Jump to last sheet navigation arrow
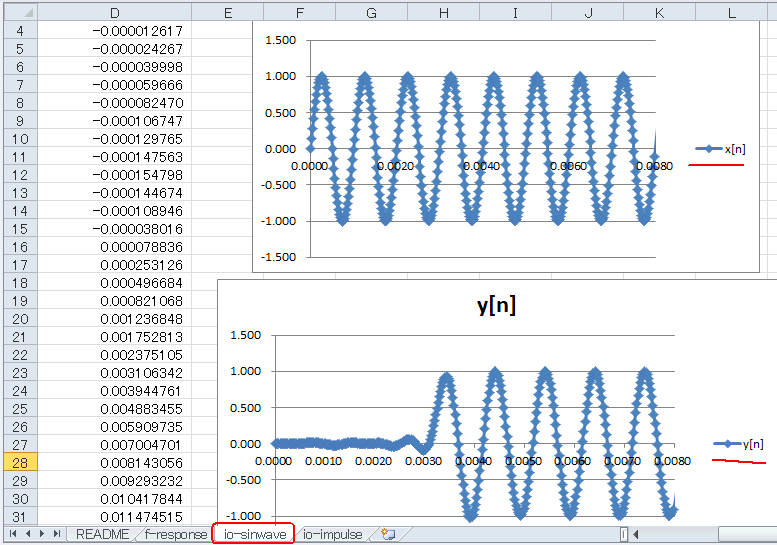The width and height of the screenshot is (777, 545). [57, 534]
